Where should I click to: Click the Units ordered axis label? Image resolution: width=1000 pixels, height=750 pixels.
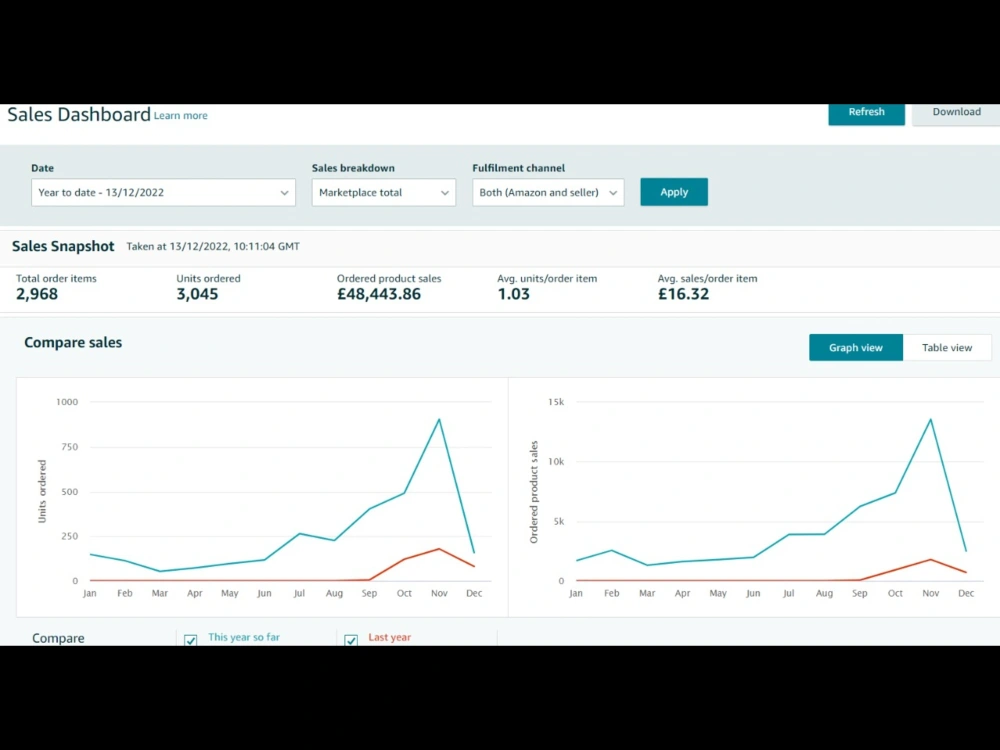pyautogui.click(x=42, y=492)
